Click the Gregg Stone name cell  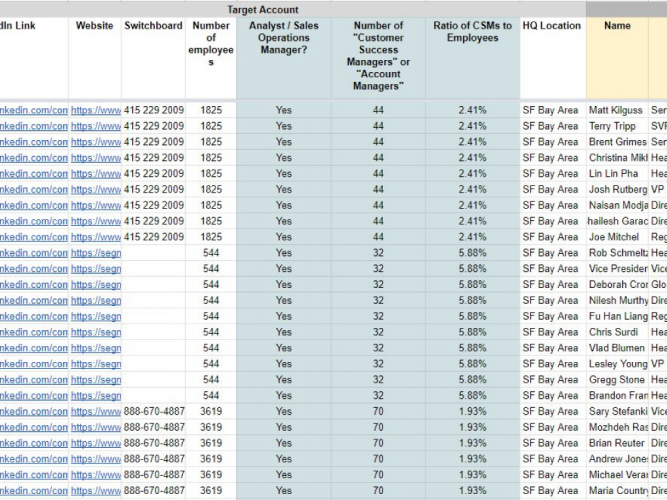point(617,380)
